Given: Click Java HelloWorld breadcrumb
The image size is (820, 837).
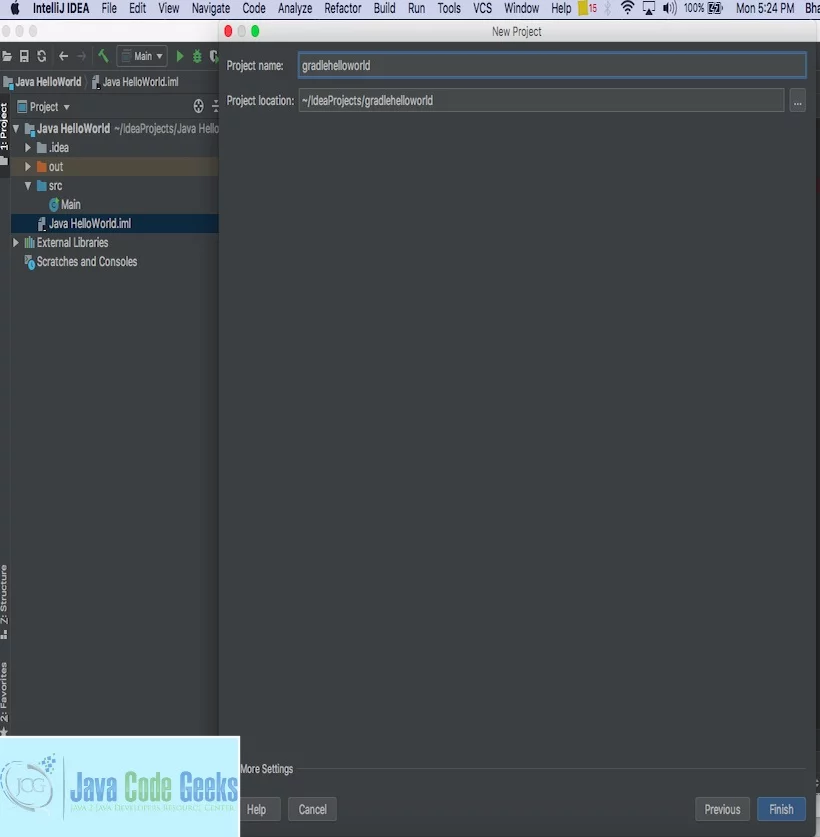Looking at the screenshot, I should (x=43, y=82).
